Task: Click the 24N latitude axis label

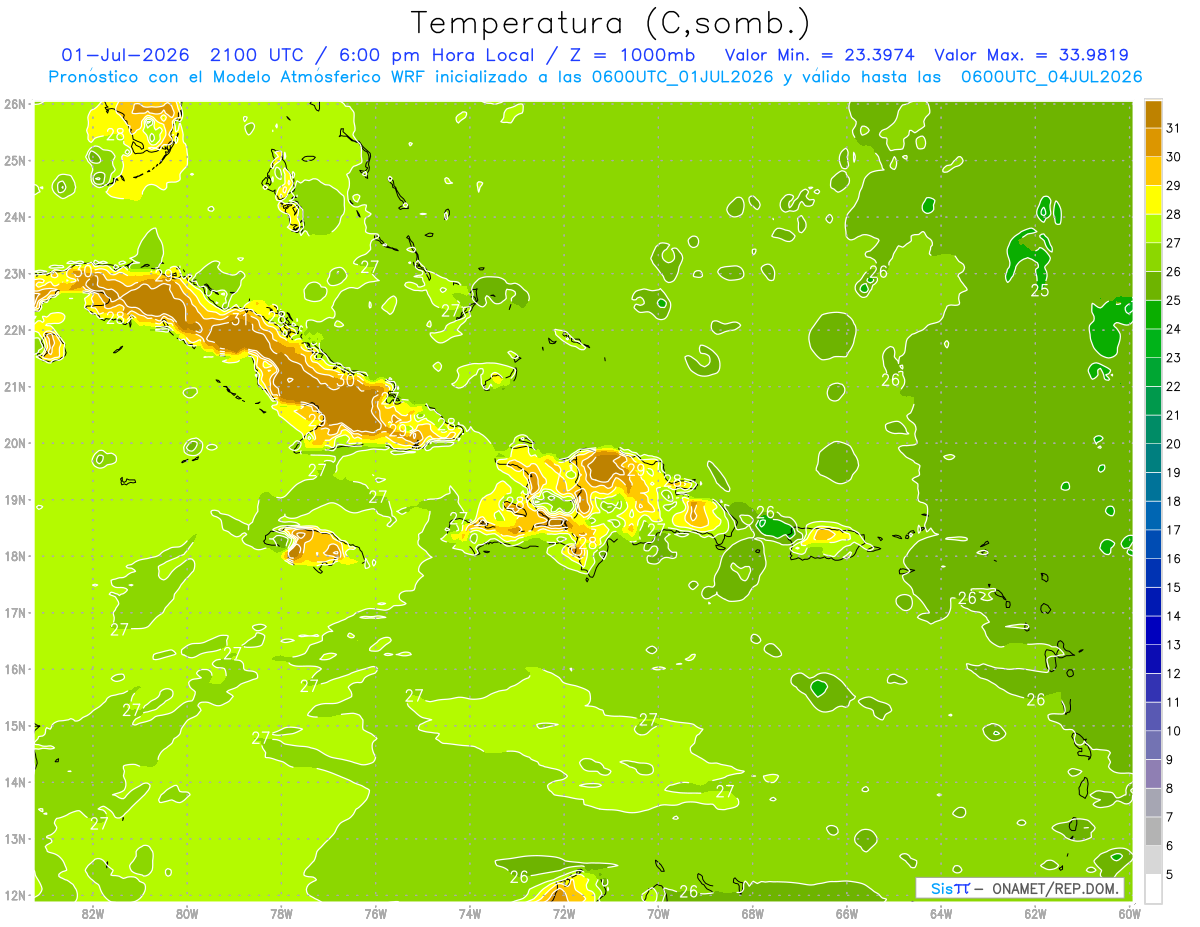Action: click(x=15, y=216)
